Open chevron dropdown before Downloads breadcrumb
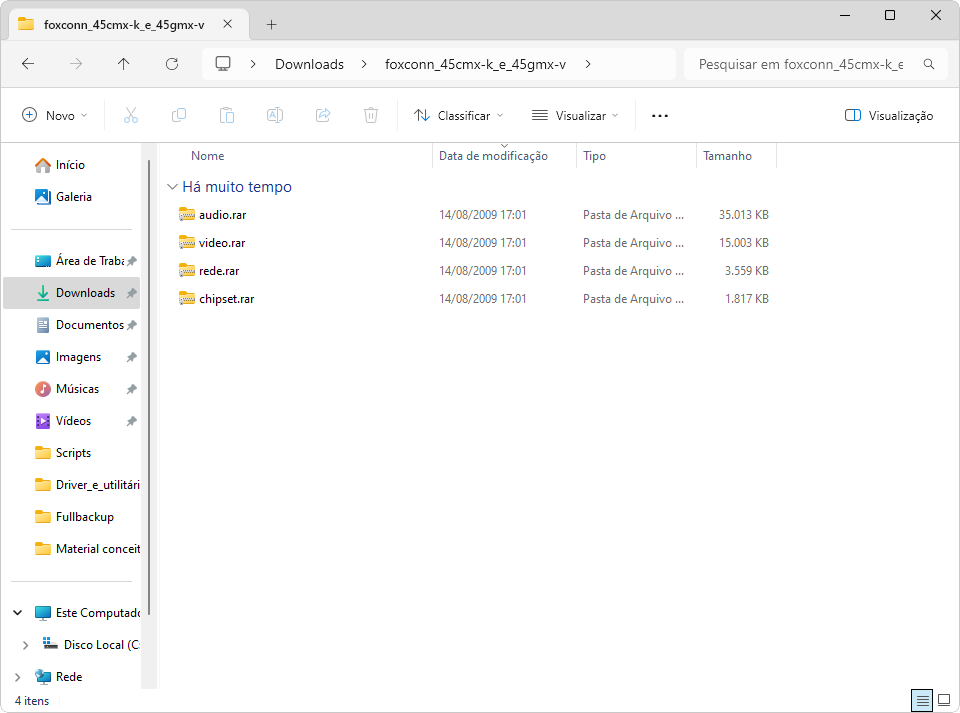Image resolution: width=960 pixels, height=713 pixels. 253,64
